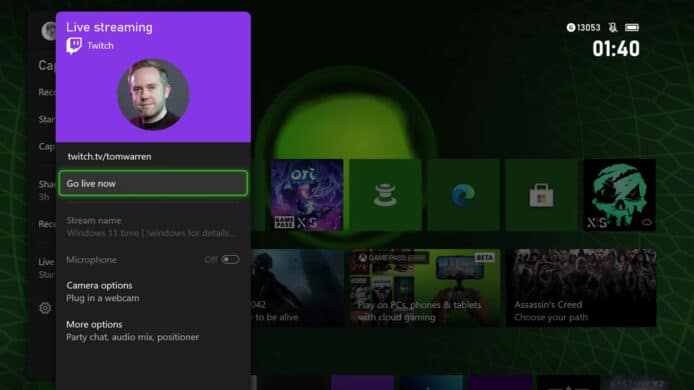Click the streamer profile picture
The width and height of the screenshot is (694, 390).
[153, 94]
